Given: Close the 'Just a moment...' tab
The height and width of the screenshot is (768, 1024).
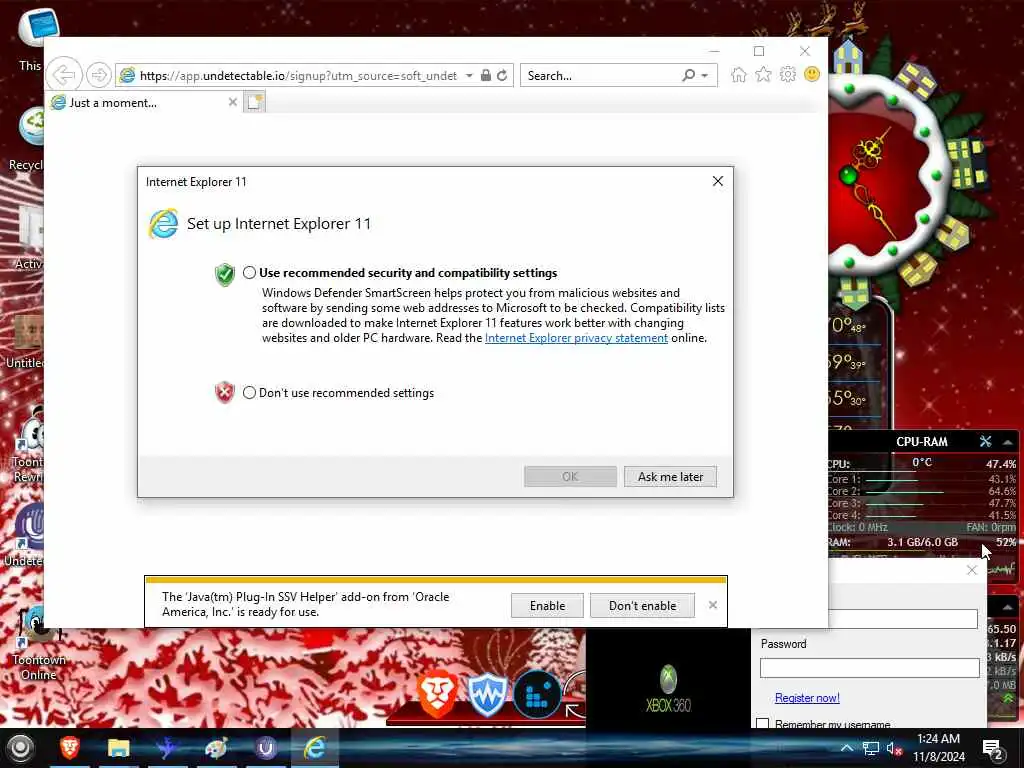Looking at the screenshot, I should [x=232, y=102].
